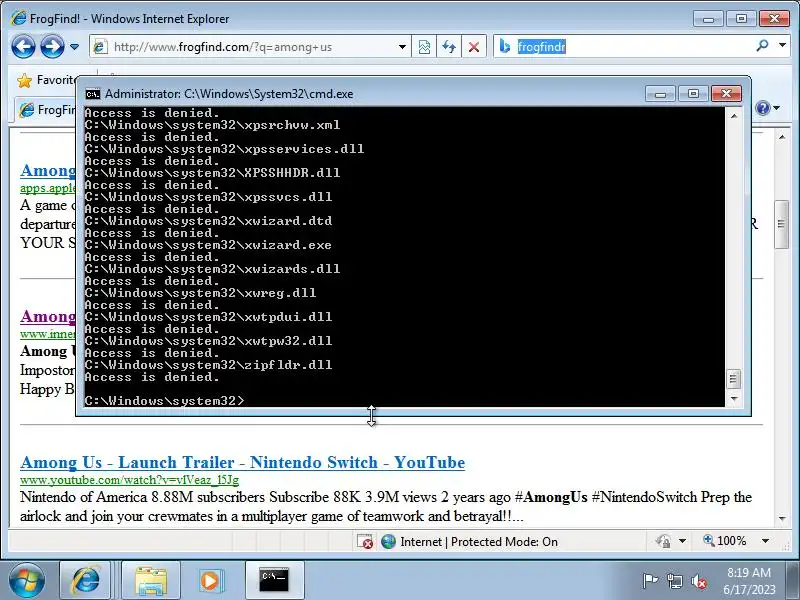This screenshot has width=800, height=600.
Task: Click the zipfldr.dll line in cmd
Action: [208, 365]
